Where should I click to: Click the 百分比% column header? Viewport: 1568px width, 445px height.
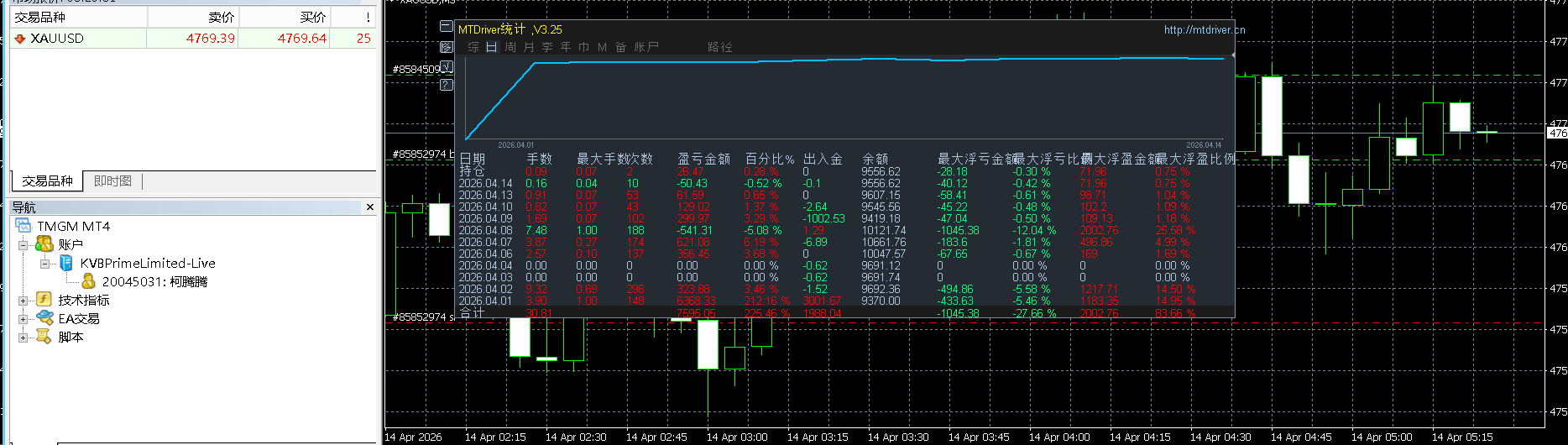pyautogui.click(x=770, y=159)
